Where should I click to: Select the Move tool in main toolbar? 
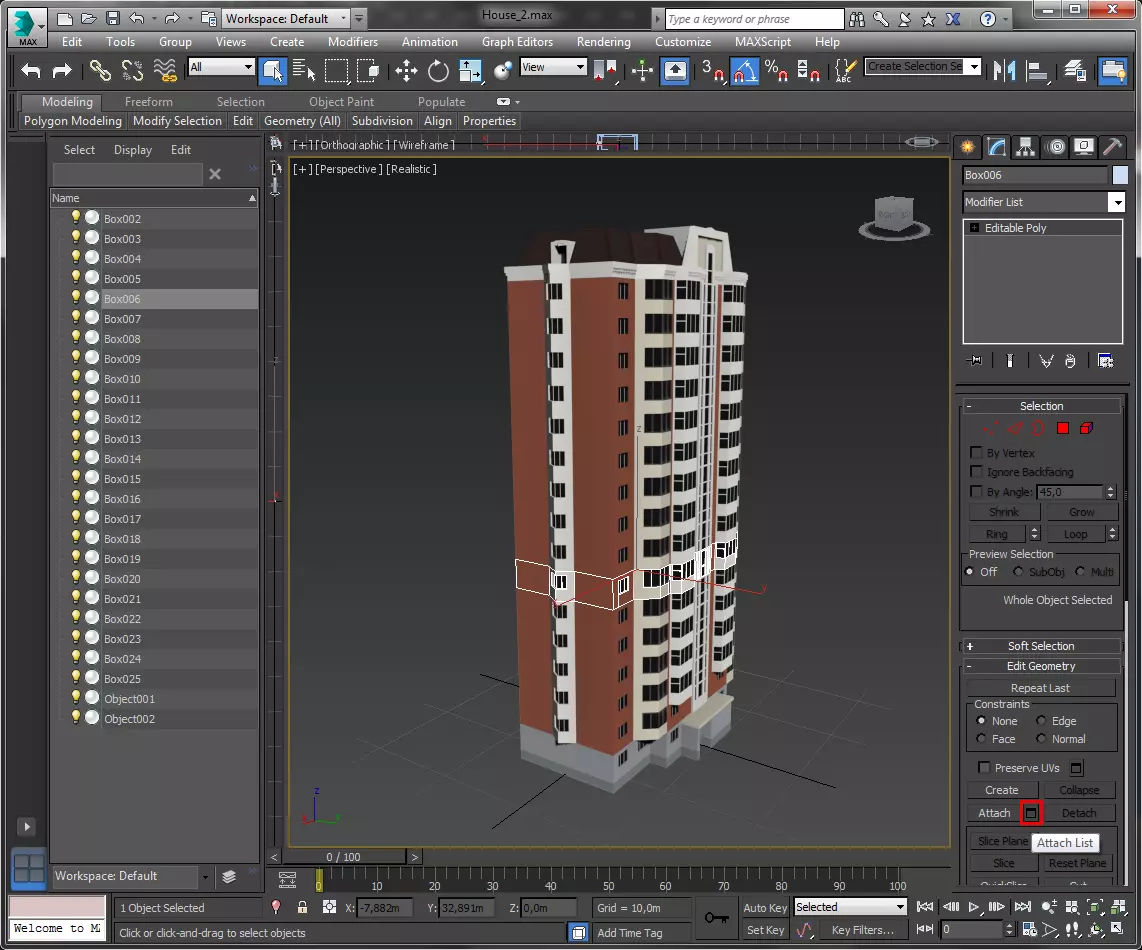[406, 70]
